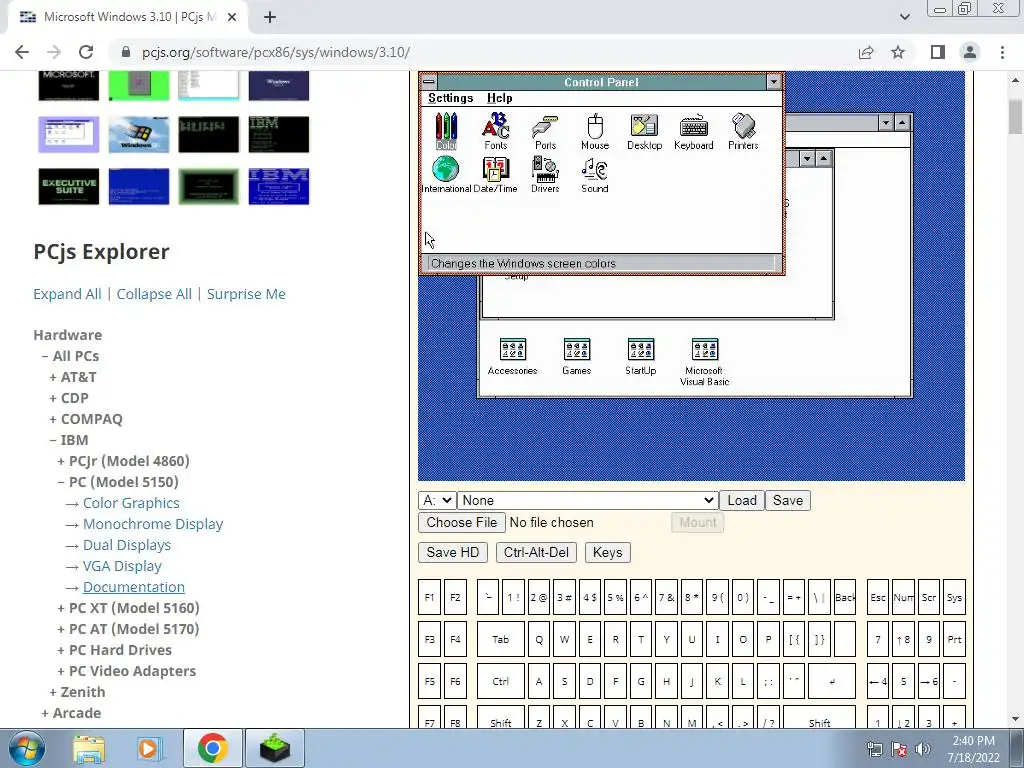
Task: Open the Mouse settings icon
Action: tap(595, 131)
